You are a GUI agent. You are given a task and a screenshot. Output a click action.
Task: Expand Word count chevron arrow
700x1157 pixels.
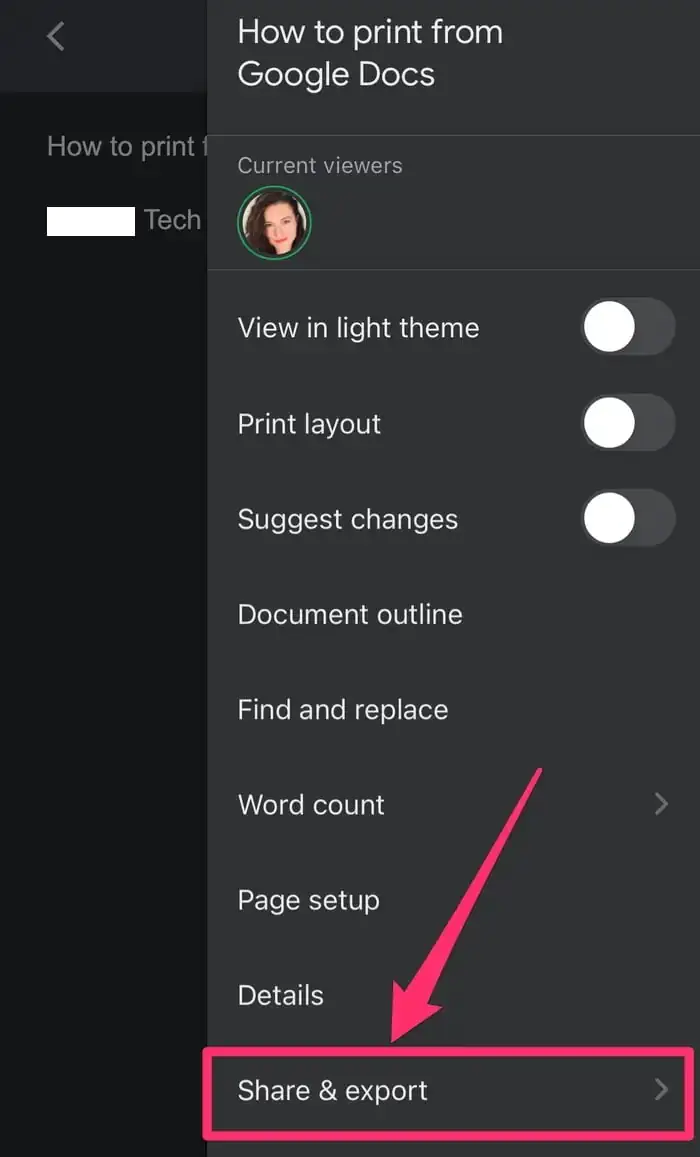pos(661,804)
